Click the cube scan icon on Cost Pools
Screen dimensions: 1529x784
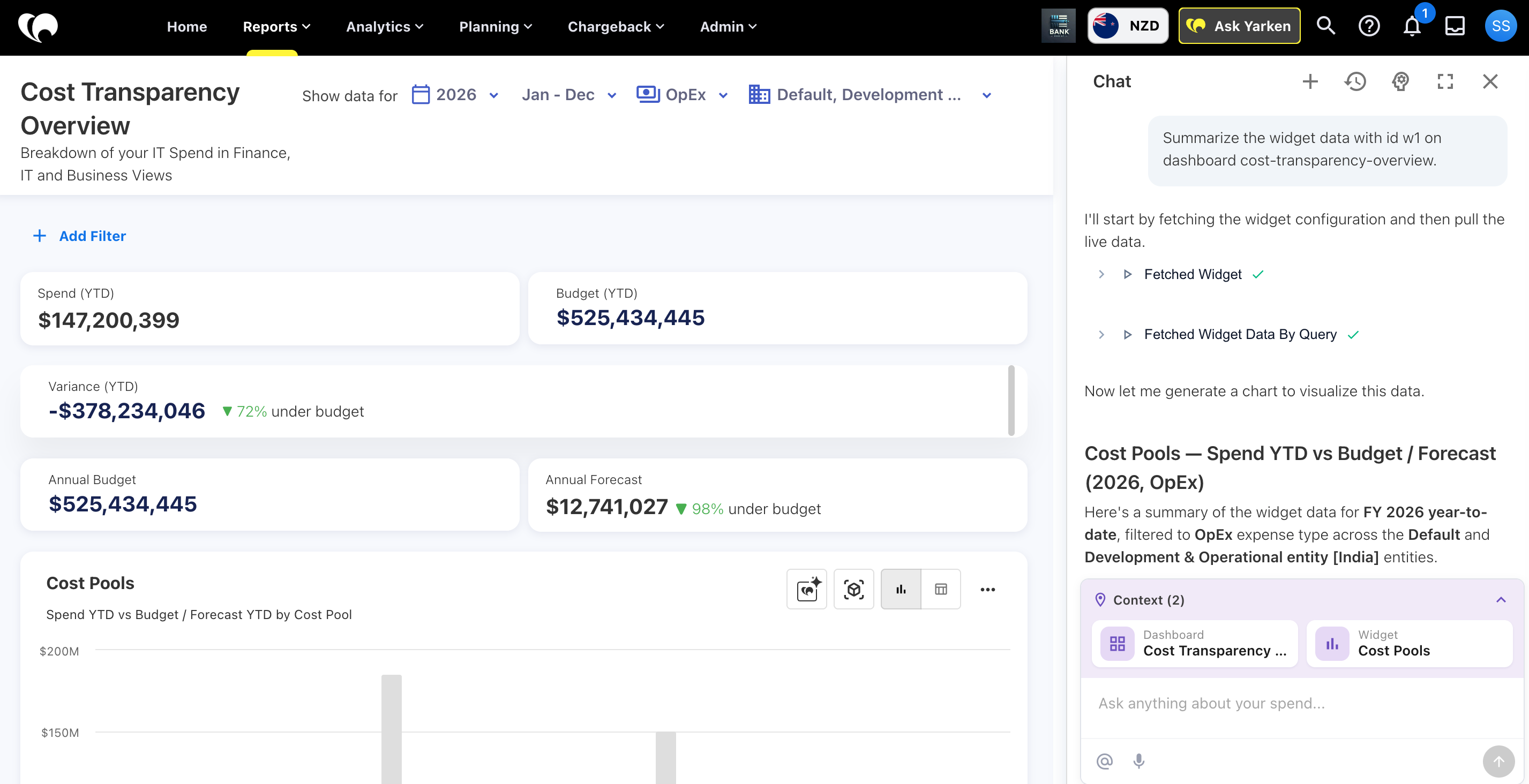(853, 589)
